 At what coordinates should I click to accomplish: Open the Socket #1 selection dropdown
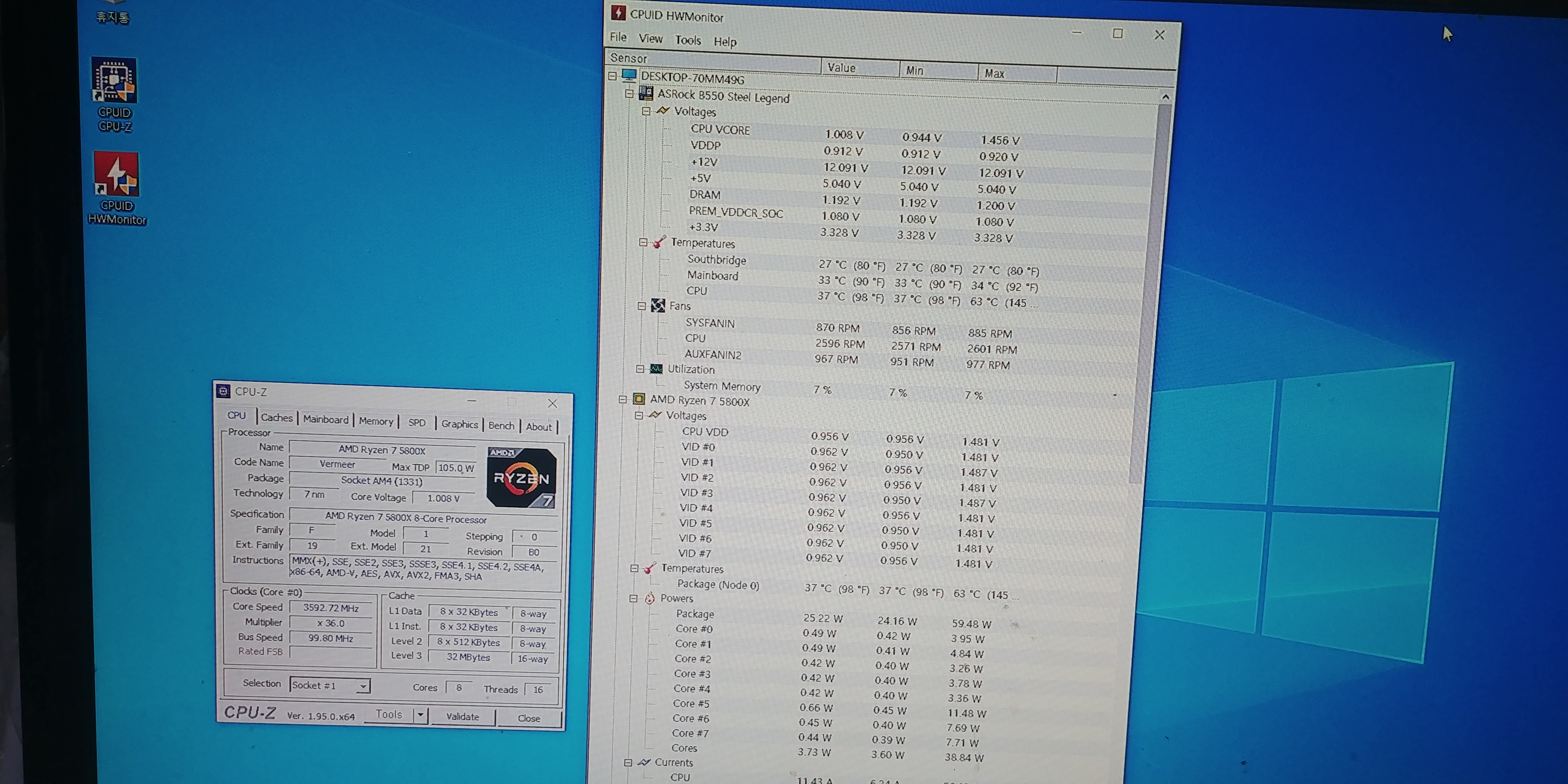tap(363, 686)
